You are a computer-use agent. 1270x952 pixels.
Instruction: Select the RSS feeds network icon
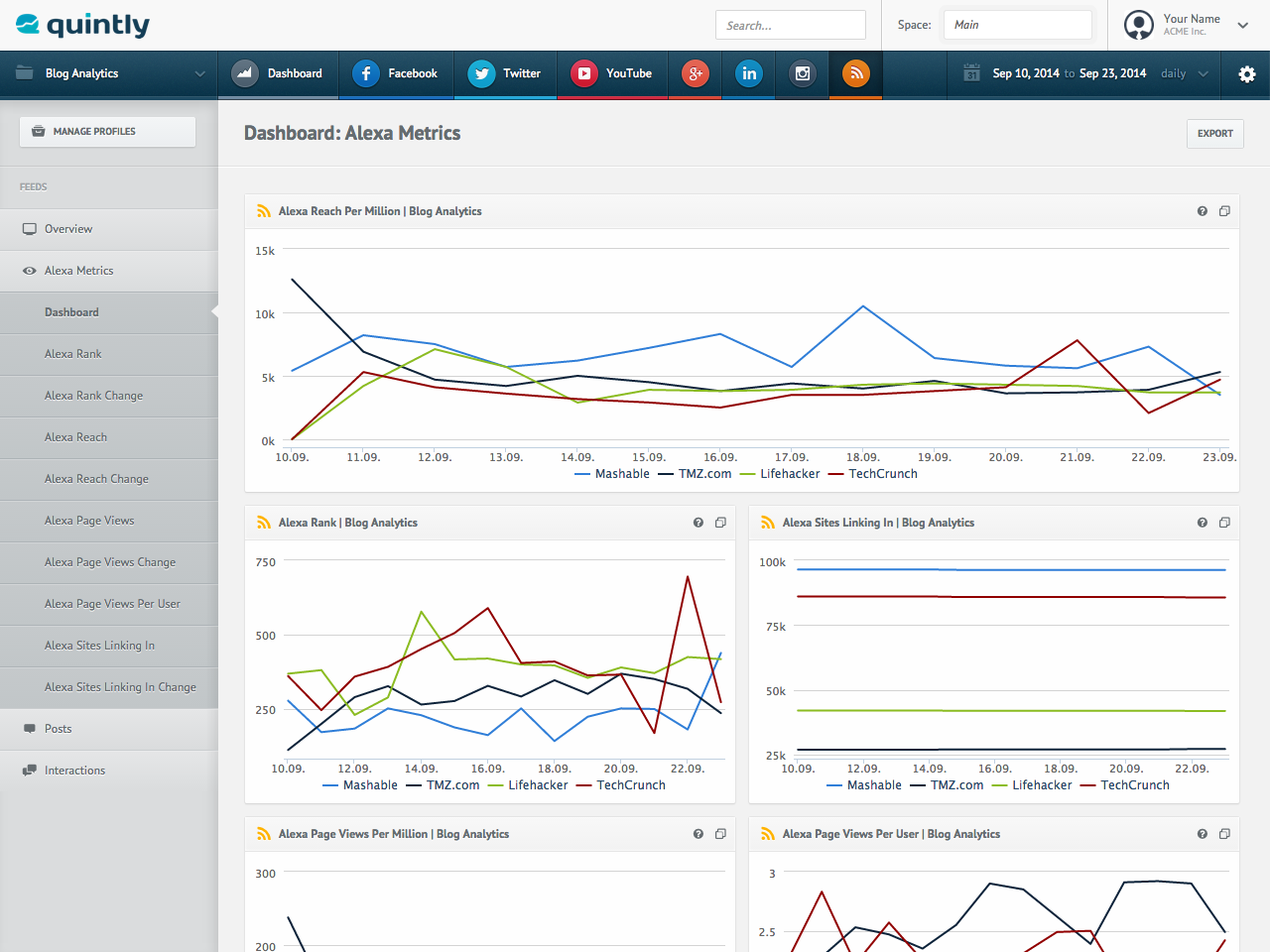(x=856, y=73)
